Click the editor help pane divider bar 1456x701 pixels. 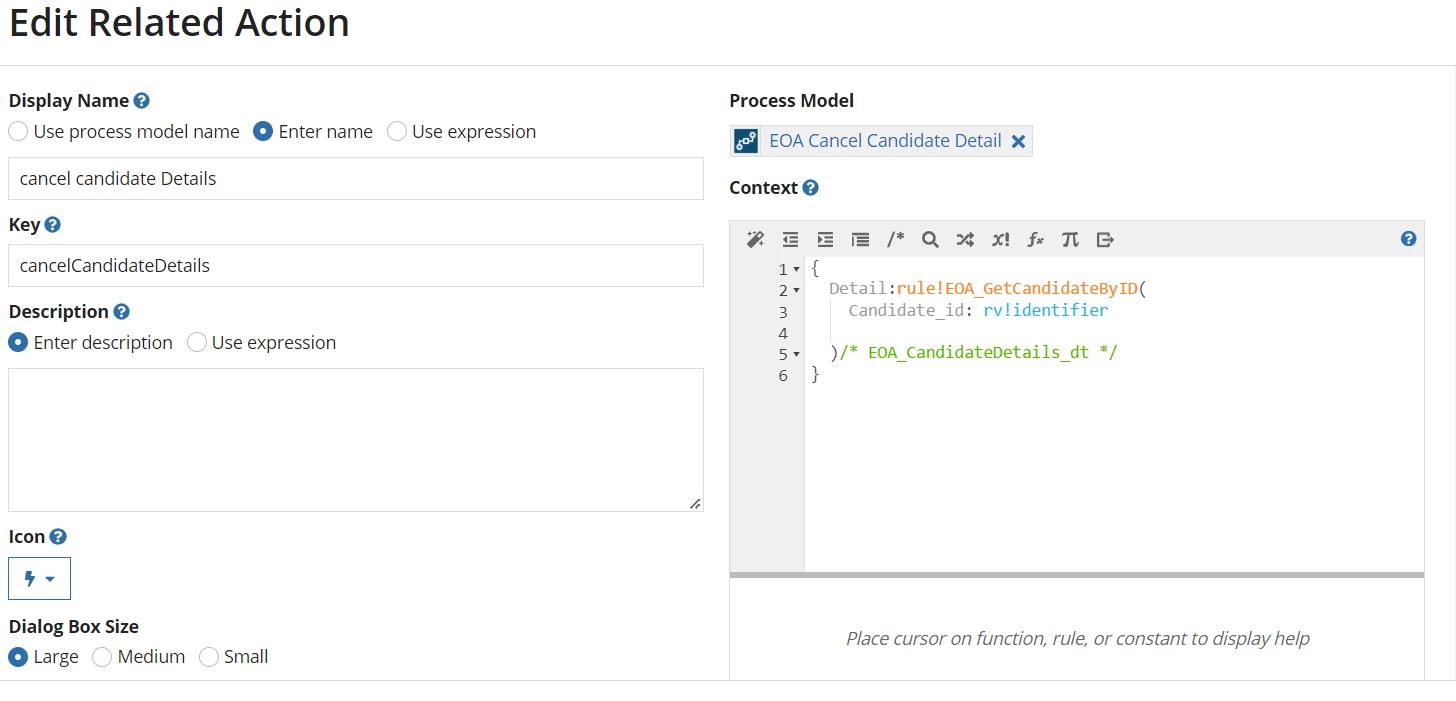(x=1077, y=575)
